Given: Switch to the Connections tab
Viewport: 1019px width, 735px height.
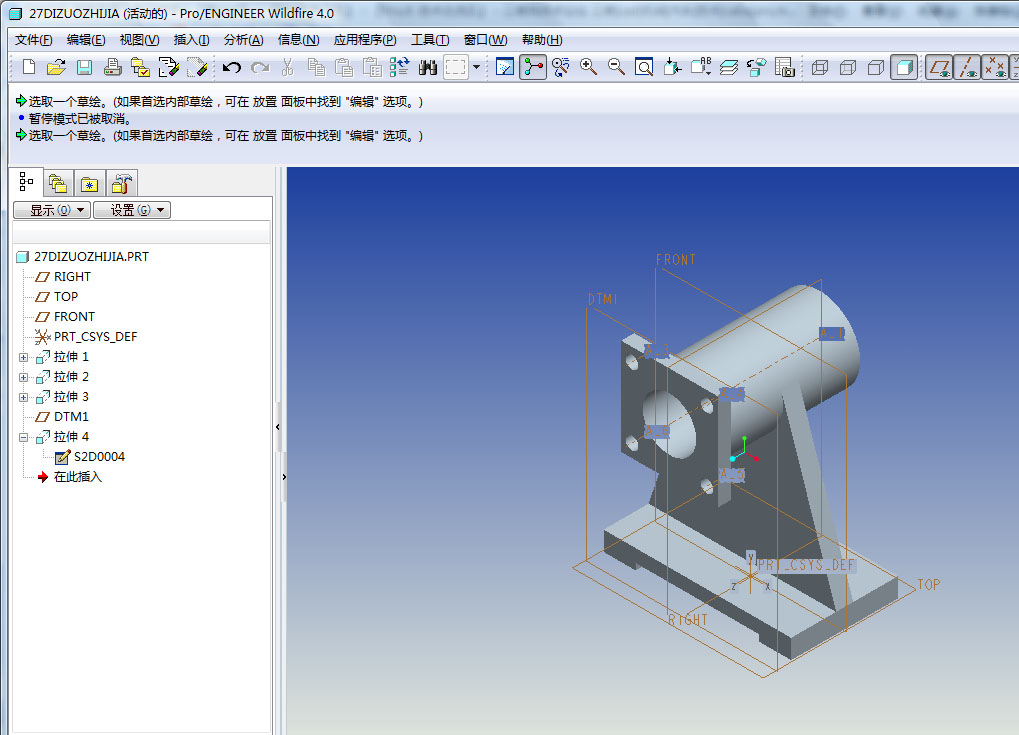Looking at the screenshot, I should (122, 184).
